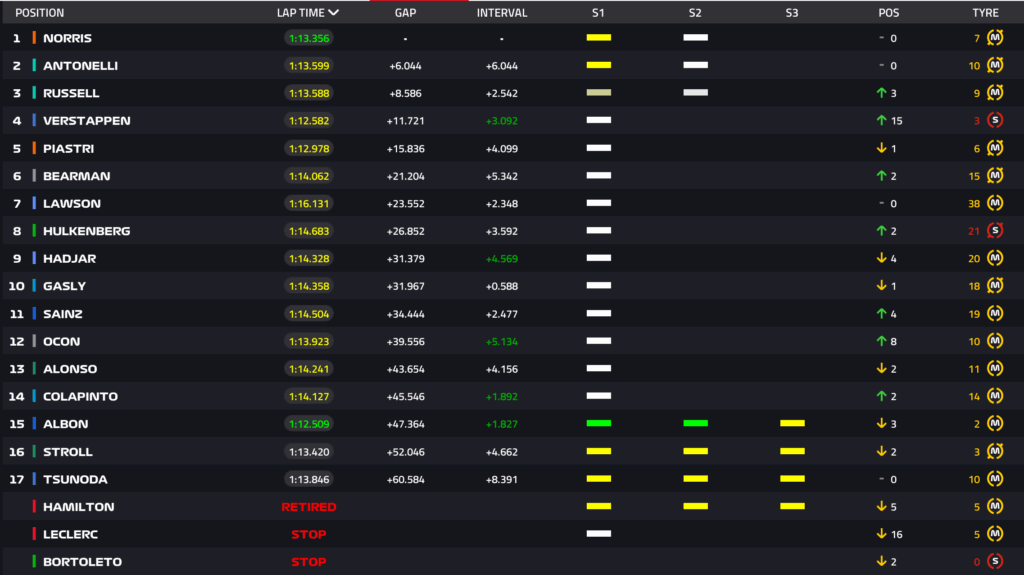Click Norris's medium tyre icon
Viewport: 1024px width, 575px height.
(994, 38)
